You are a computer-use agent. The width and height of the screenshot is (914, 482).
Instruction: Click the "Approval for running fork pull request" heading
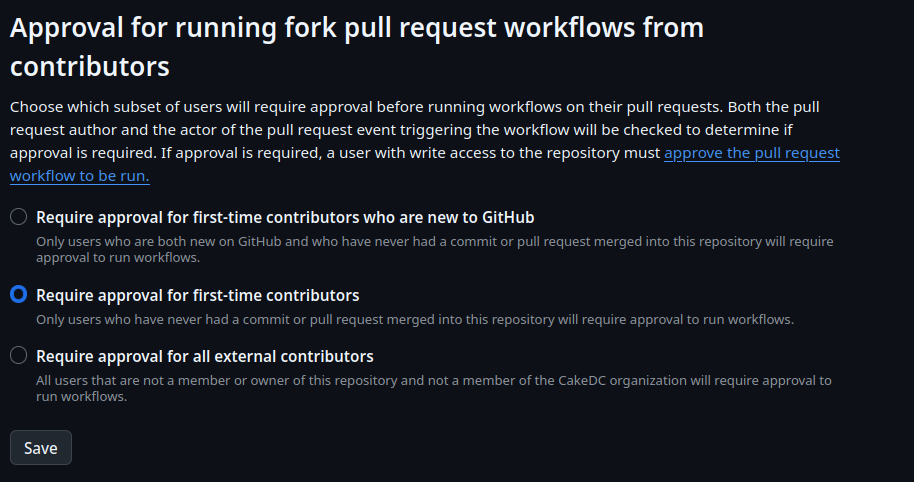pyautogui.click(x=357, y=28)
